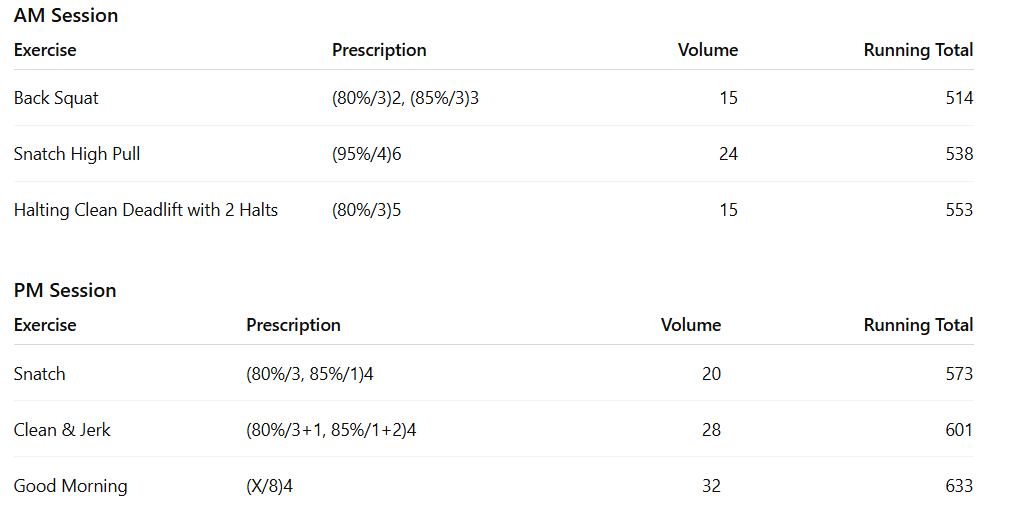Click the AM Session heading
The width and height of the screenshot is (1015, 526).
click(x=66, y=15)
